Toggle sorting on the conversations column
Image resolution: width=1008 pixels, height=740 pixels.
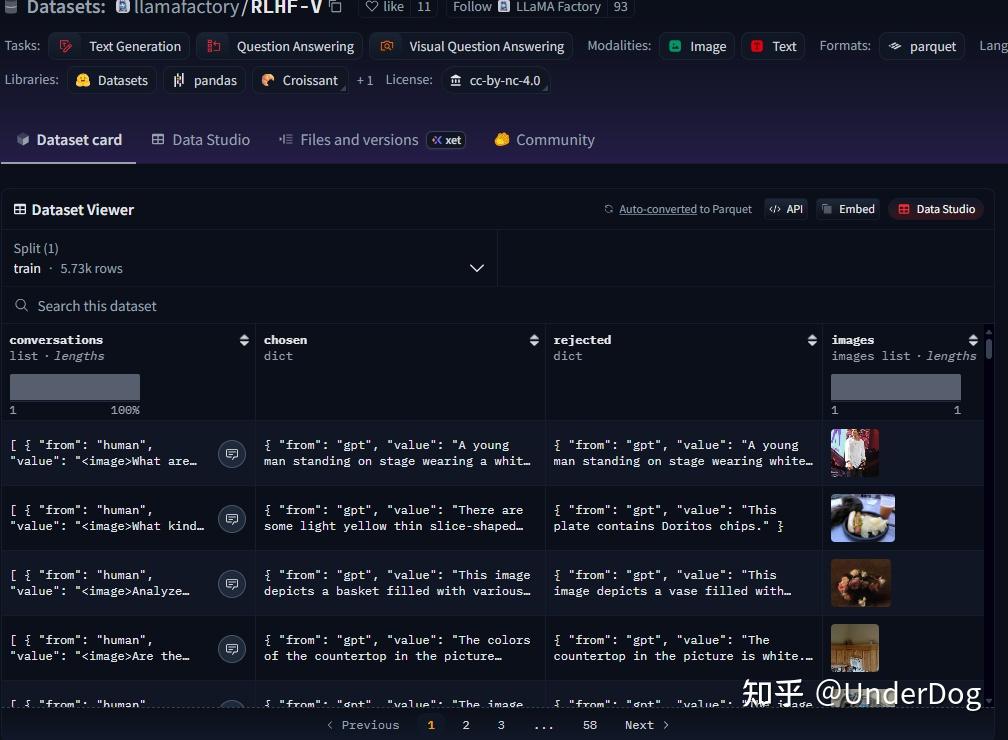[244, 340]
